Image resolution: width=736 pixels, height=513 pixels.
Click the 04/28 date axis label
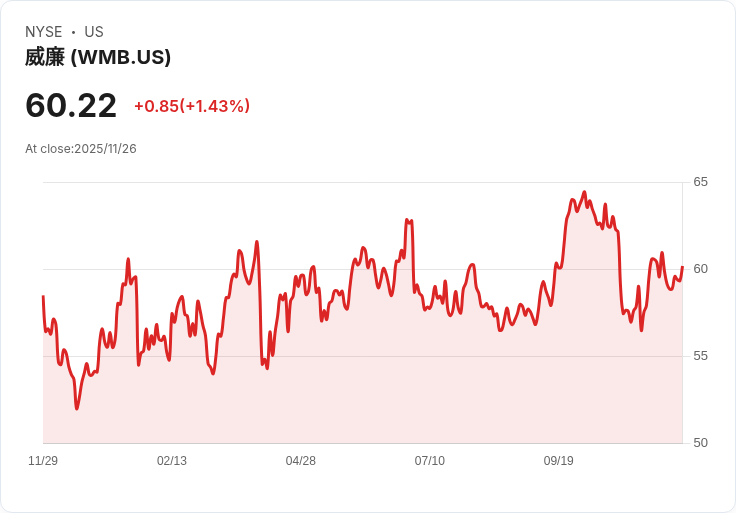coord(300,460)
